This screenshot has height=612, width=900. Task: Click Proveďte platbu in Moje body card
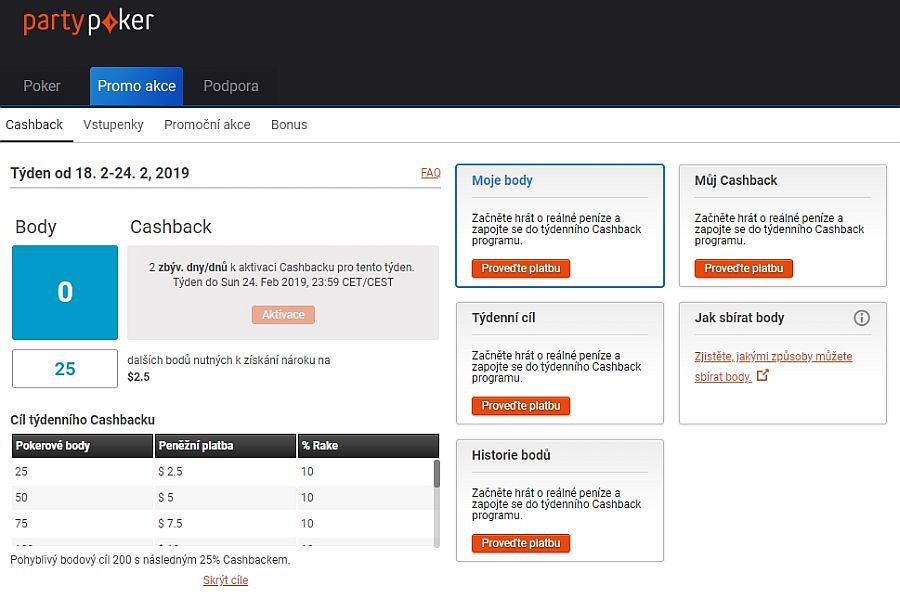click(x=520, y=269)
